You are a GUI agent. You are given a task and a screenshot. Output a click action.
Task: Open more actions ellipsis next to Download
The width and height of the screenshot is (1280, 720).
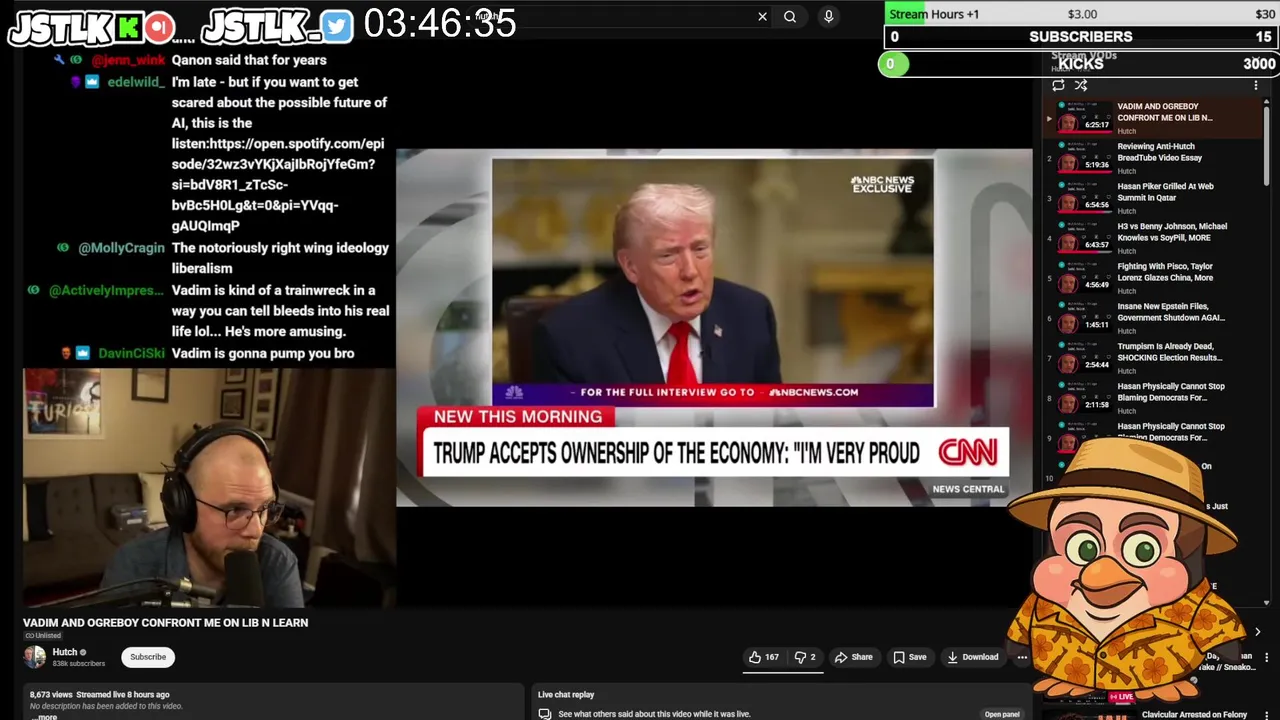(1022, 657)
